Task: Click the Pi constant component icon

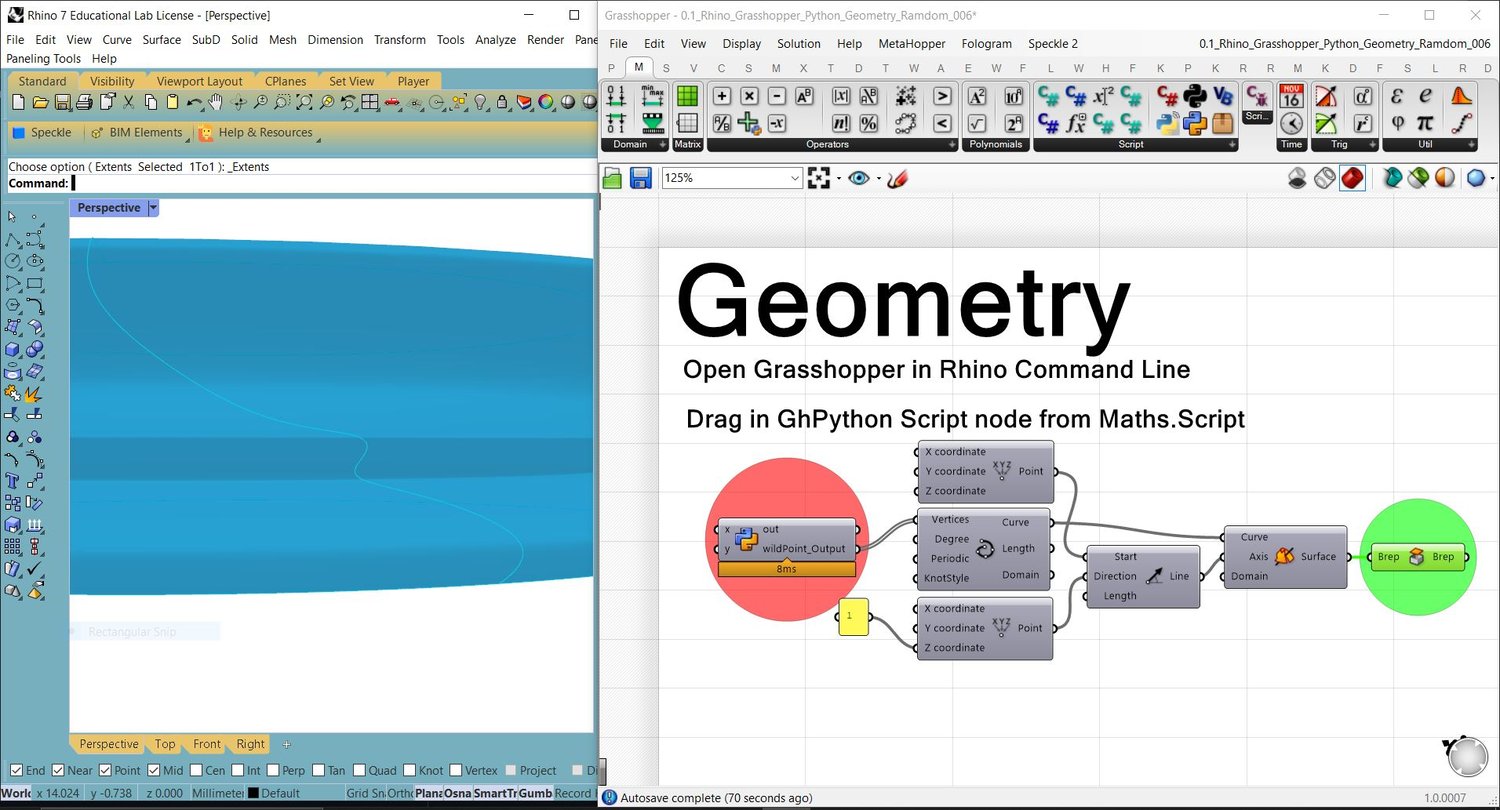Action: 1426,123
